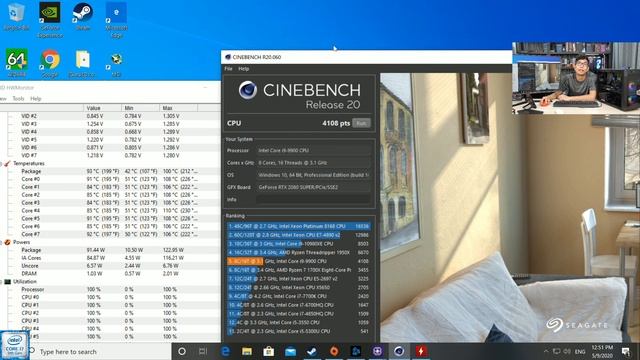Open the network icon in the system tray
Image resolution: width=640 pixels, height=360 pixels.
pyautogui.click(x=556, y=351)
